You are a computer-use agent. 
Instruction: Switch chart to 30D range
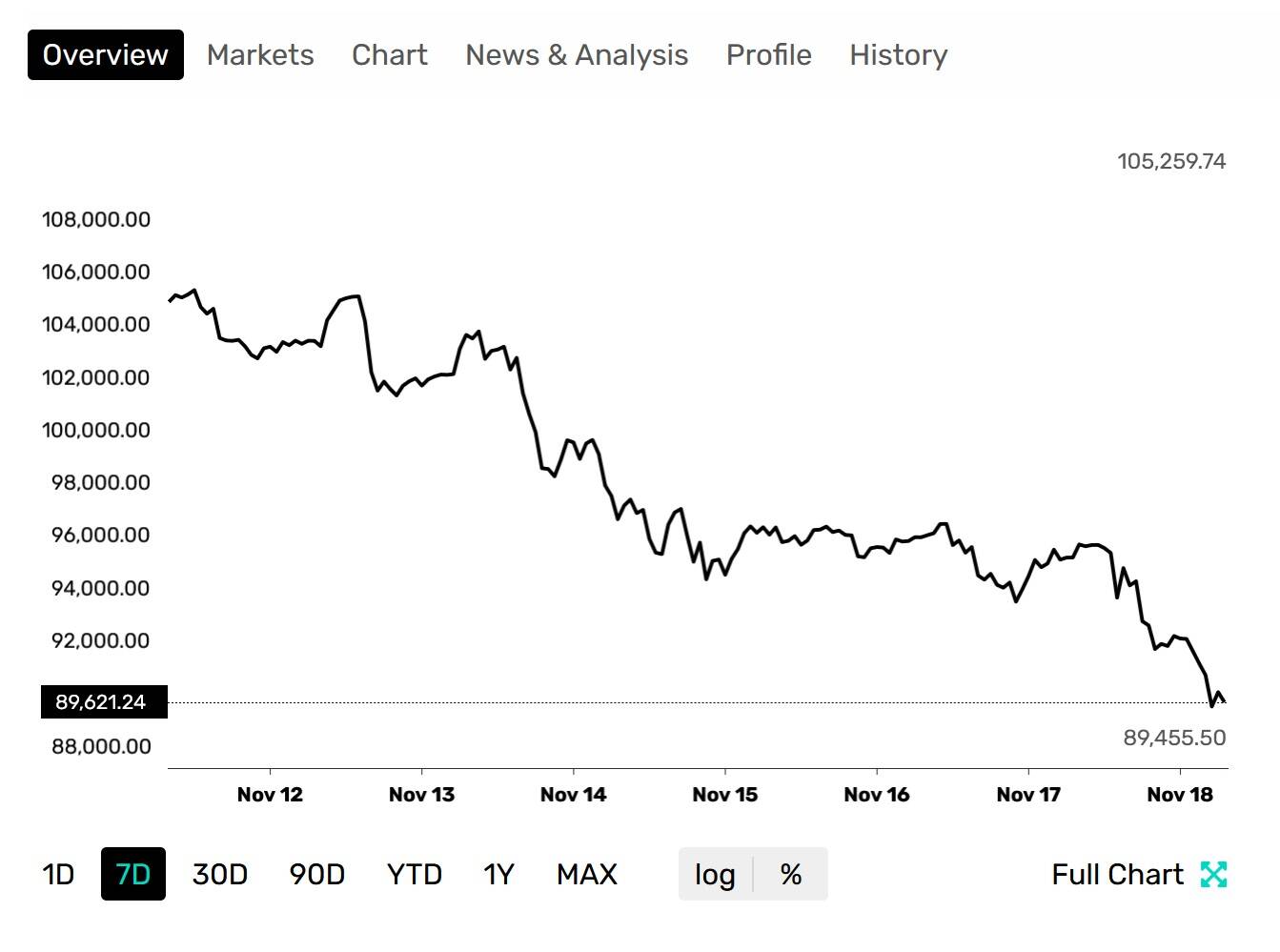pos(220,874)
